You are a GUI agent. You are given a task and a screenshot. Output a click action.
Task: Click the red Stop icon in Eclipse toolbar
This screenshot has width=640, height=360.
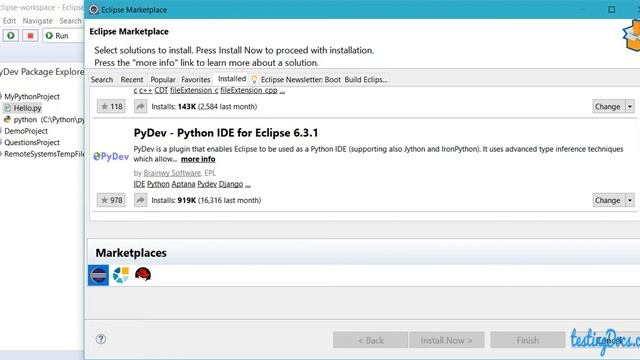point(30,36)
